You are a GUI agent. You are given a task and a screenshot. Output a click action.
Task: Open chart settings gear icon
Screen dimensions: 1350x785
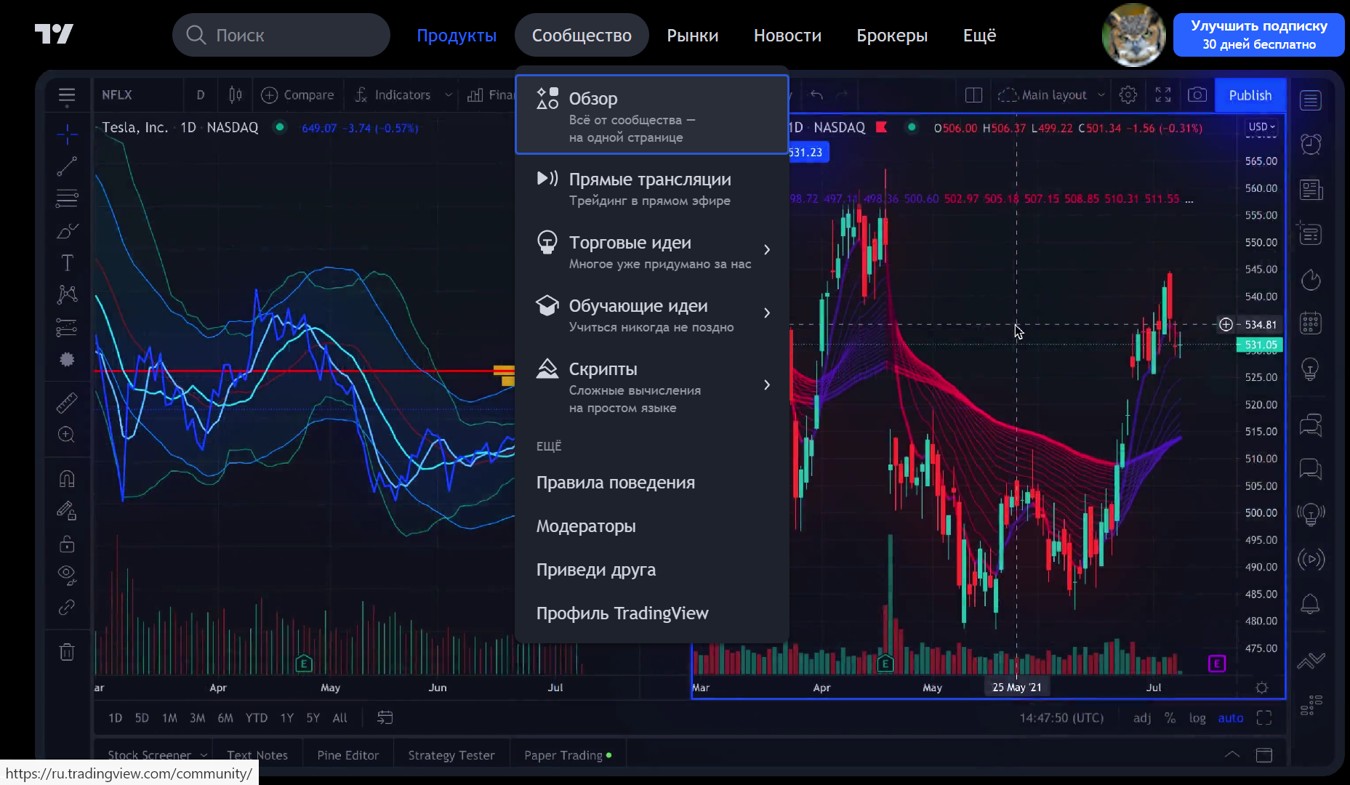click(1128, 95)
